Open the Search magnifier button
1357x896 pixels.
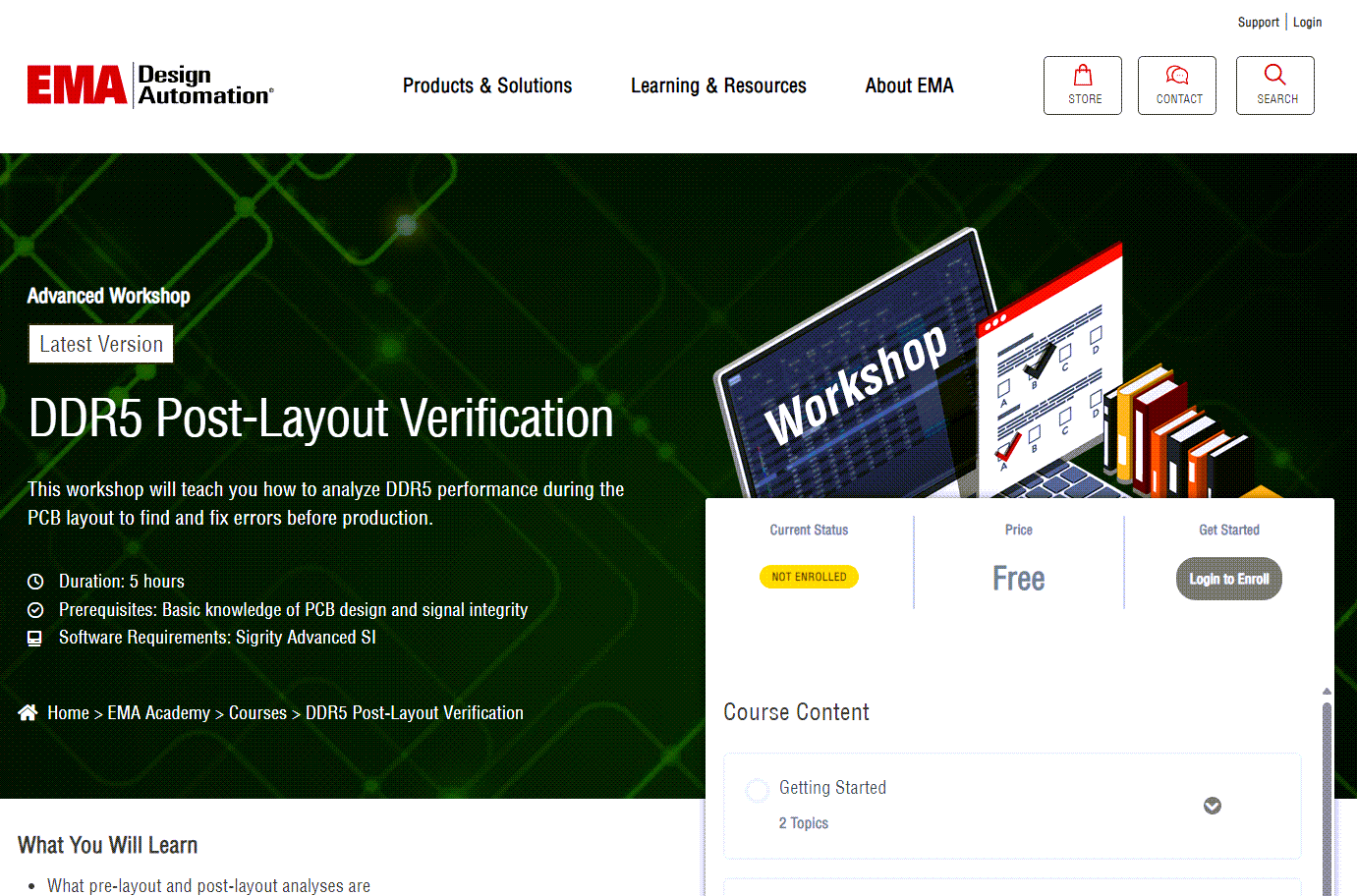pyautogui.click(x=1275, y=85)
